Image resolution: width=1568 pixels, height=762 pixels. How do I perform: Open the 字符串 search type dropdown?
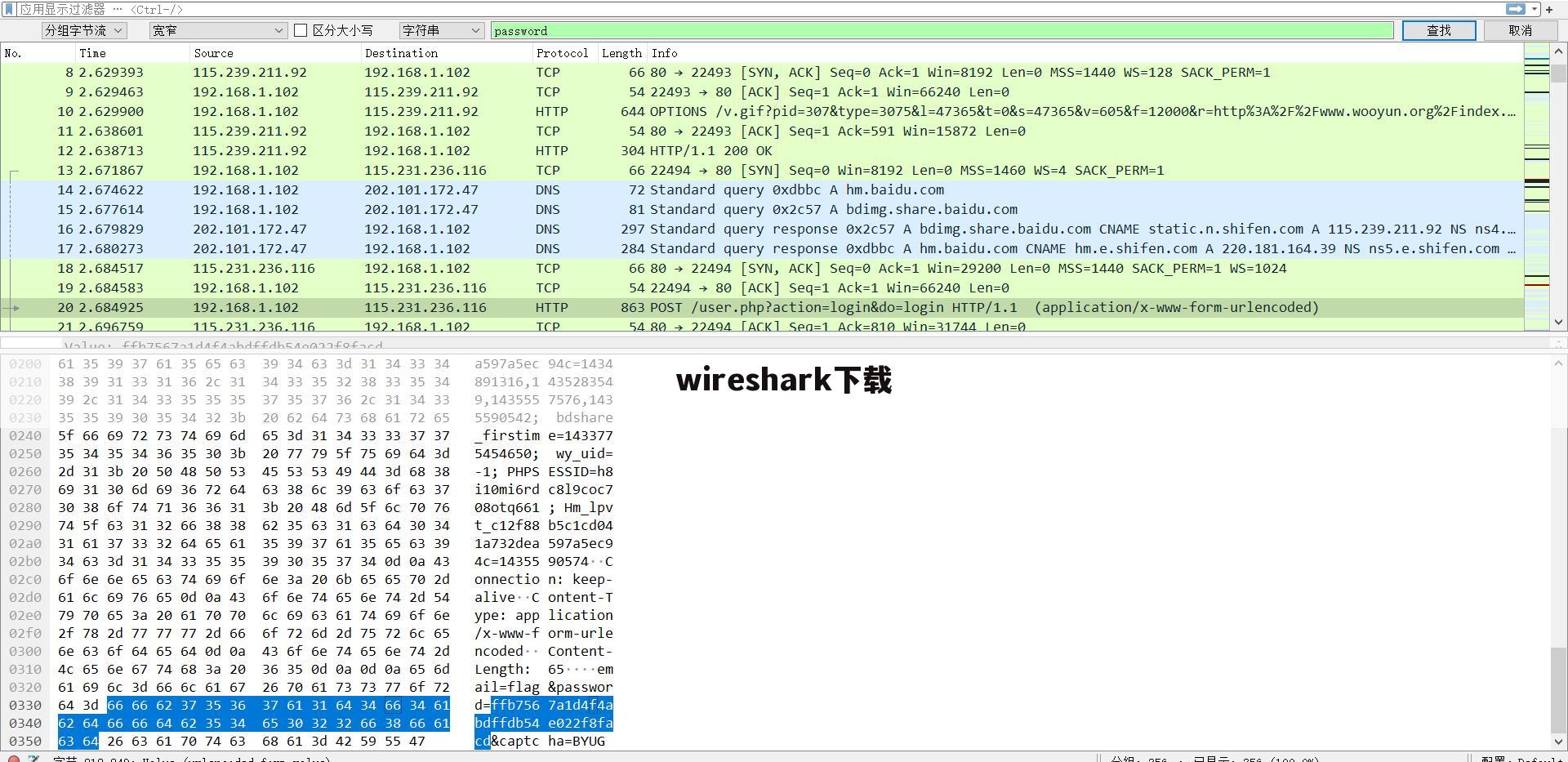tap(441, 30)
